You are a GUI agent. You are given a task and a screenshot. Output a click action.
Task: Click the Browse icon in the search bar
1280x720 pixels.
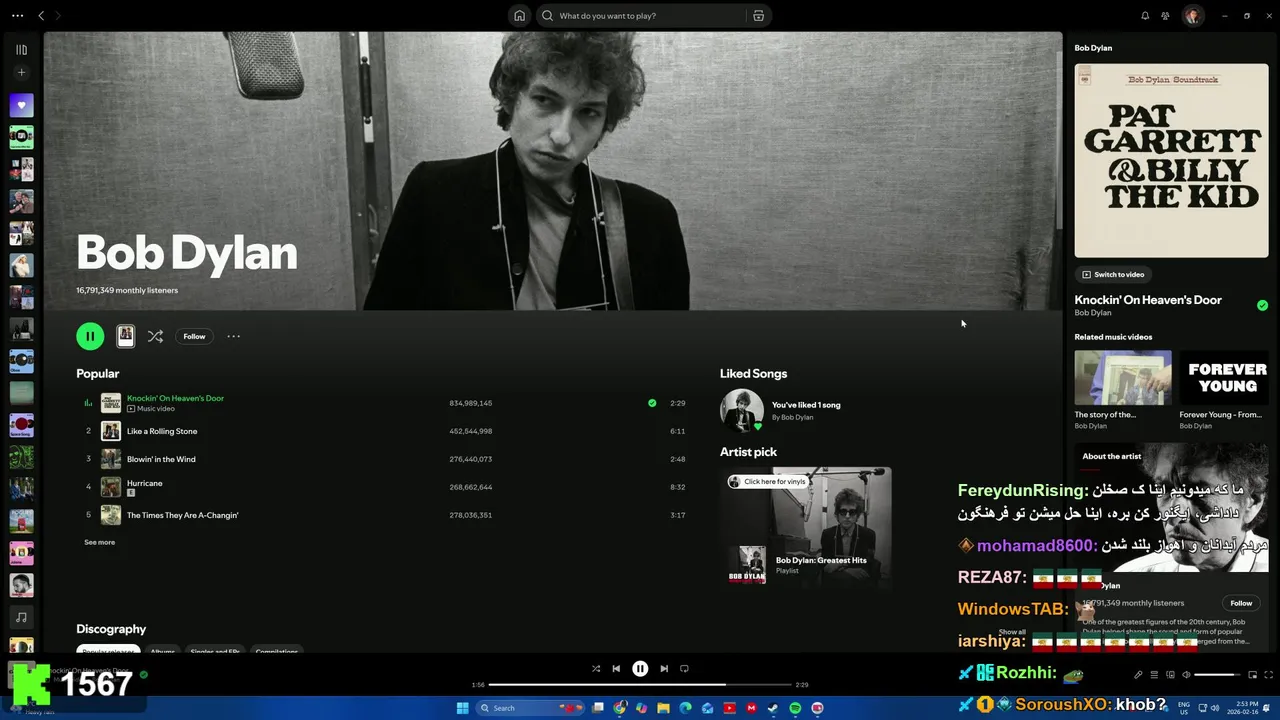point(758,16)
